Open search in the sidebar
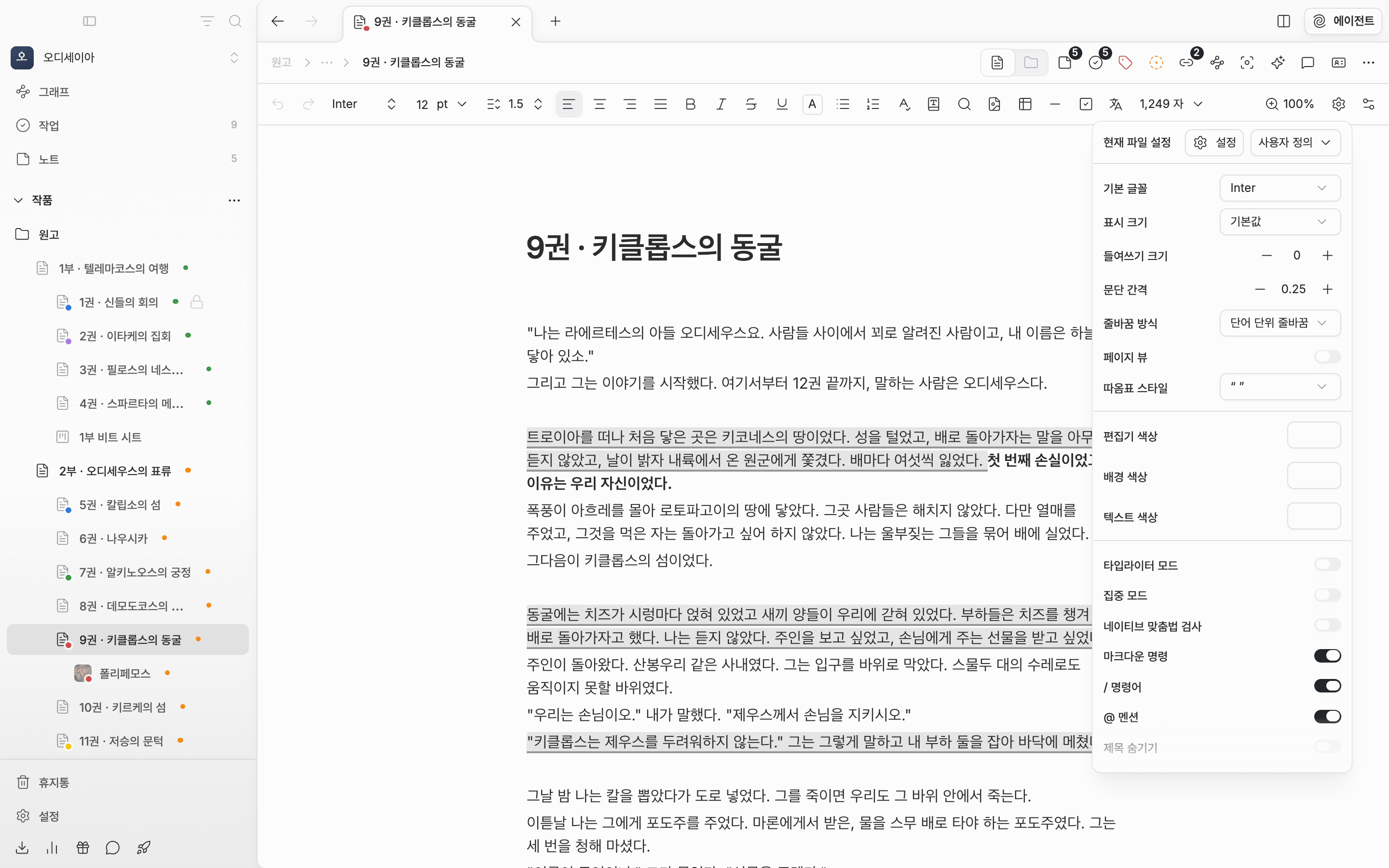This screenshot has height=868, width=1389. pos(235,21)
